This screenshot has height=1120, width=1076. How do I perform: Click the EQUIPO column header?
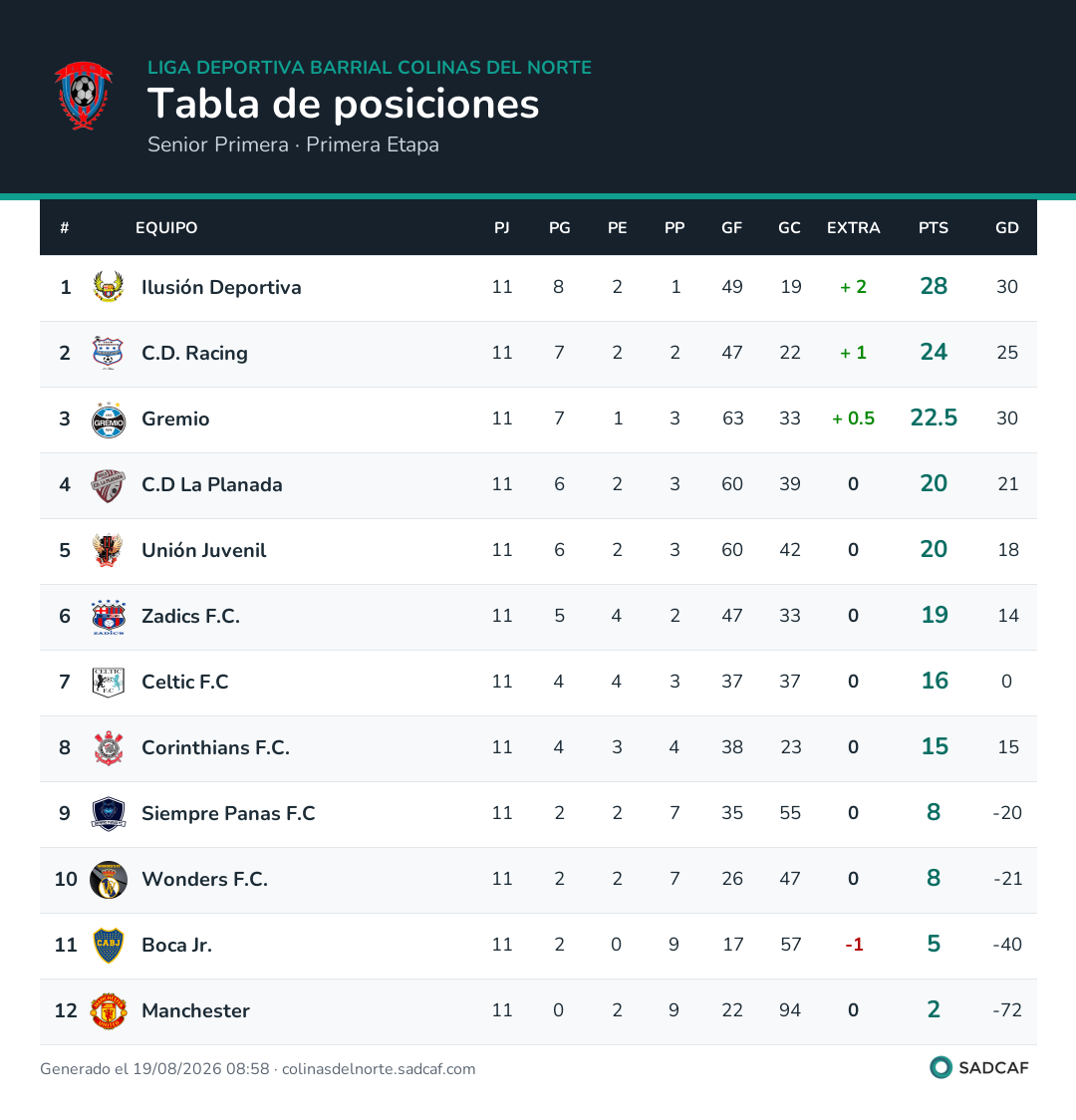[x=166, y=228]
